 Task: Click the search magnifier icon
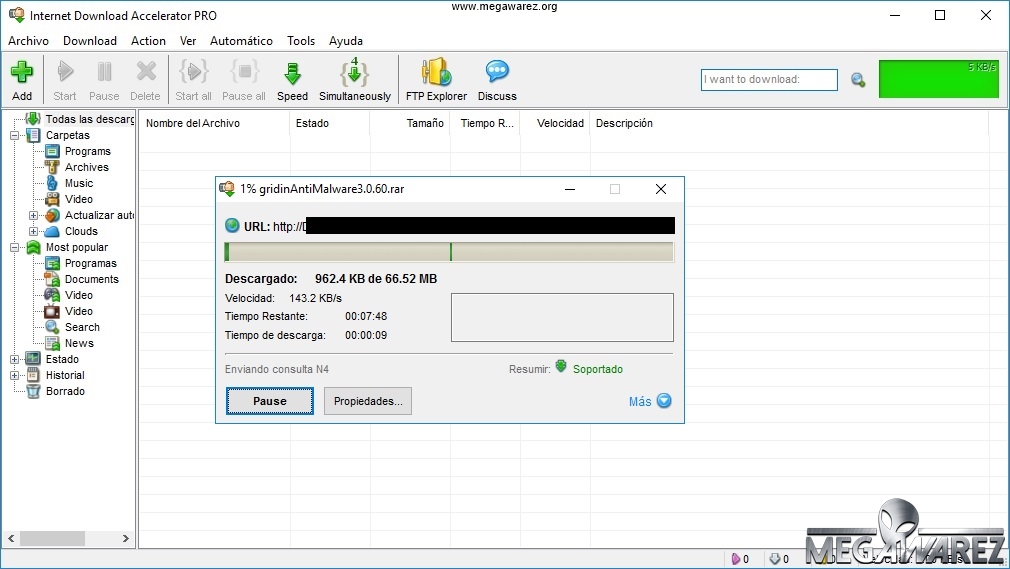click(858, 80)
